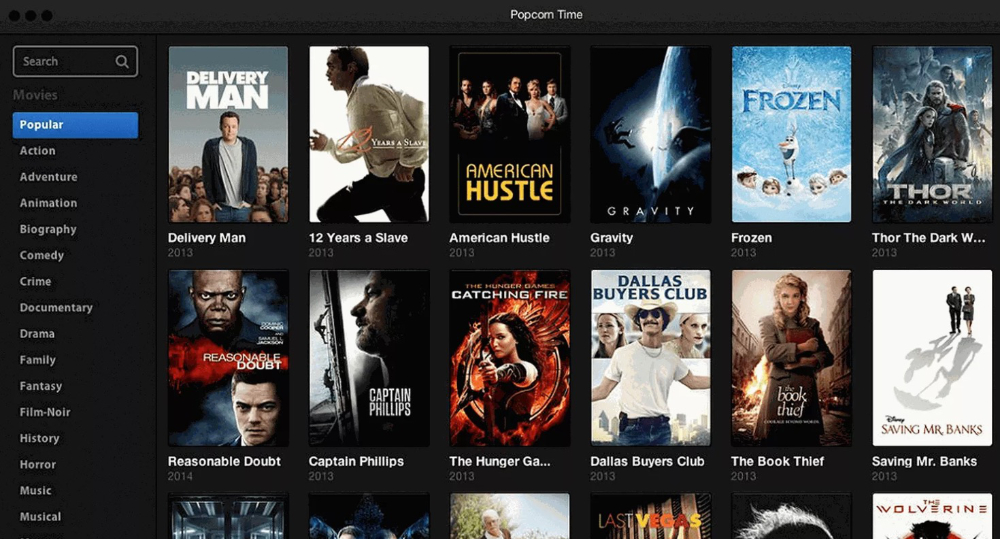Open the Thor The Dark World poster
The width and height of the screenshot is (1000, 539).
[932, 134]
